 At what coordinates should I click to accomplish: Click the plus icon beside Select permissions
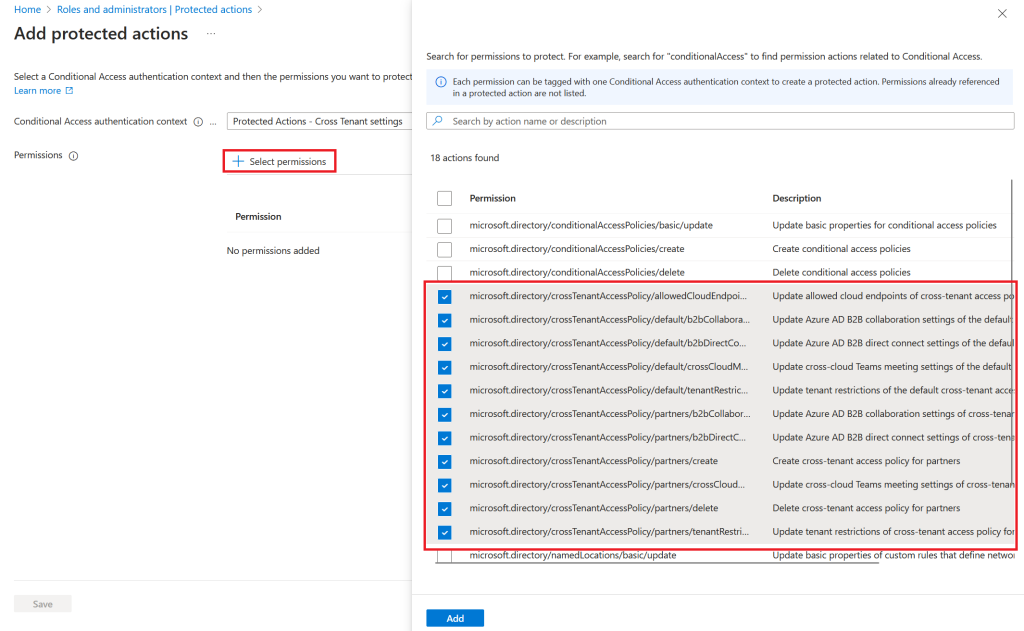click(238, 161)
